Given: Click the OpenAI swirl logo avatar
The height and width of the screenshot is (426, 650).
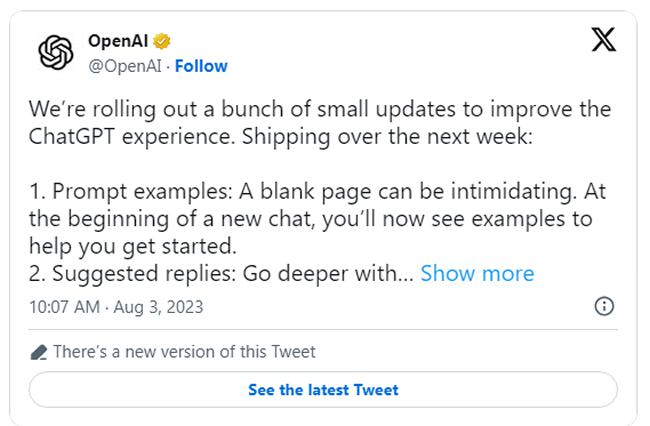Looking at the screenshot, I should 56,53.
